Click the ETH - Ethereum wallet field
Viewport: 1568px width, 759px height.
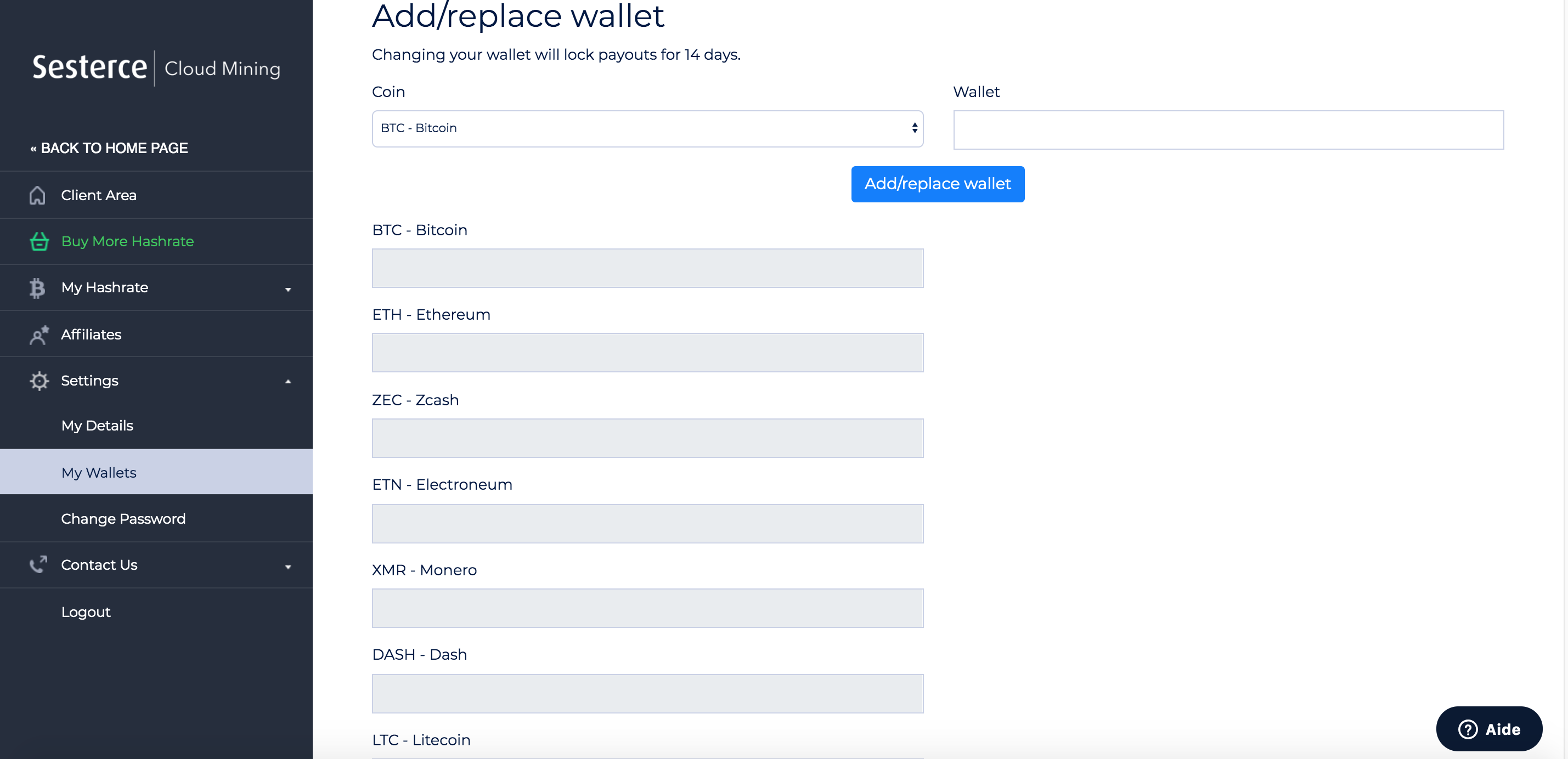647,353
